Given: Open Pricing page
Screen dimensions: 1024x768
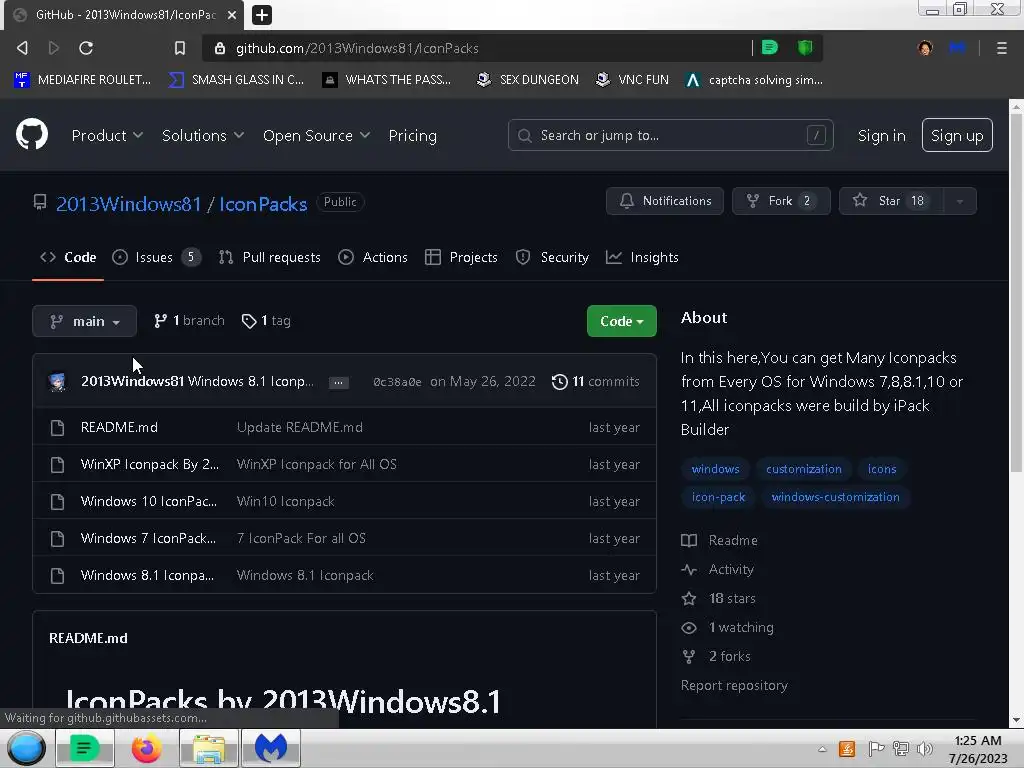Looking at the screenshot, I should 413,135.
